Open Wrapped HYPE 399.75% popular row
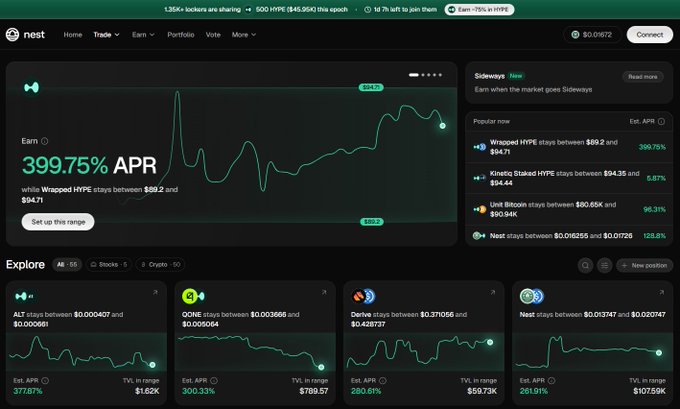Viewport: 680px width, 409px height. coord(569,147)
